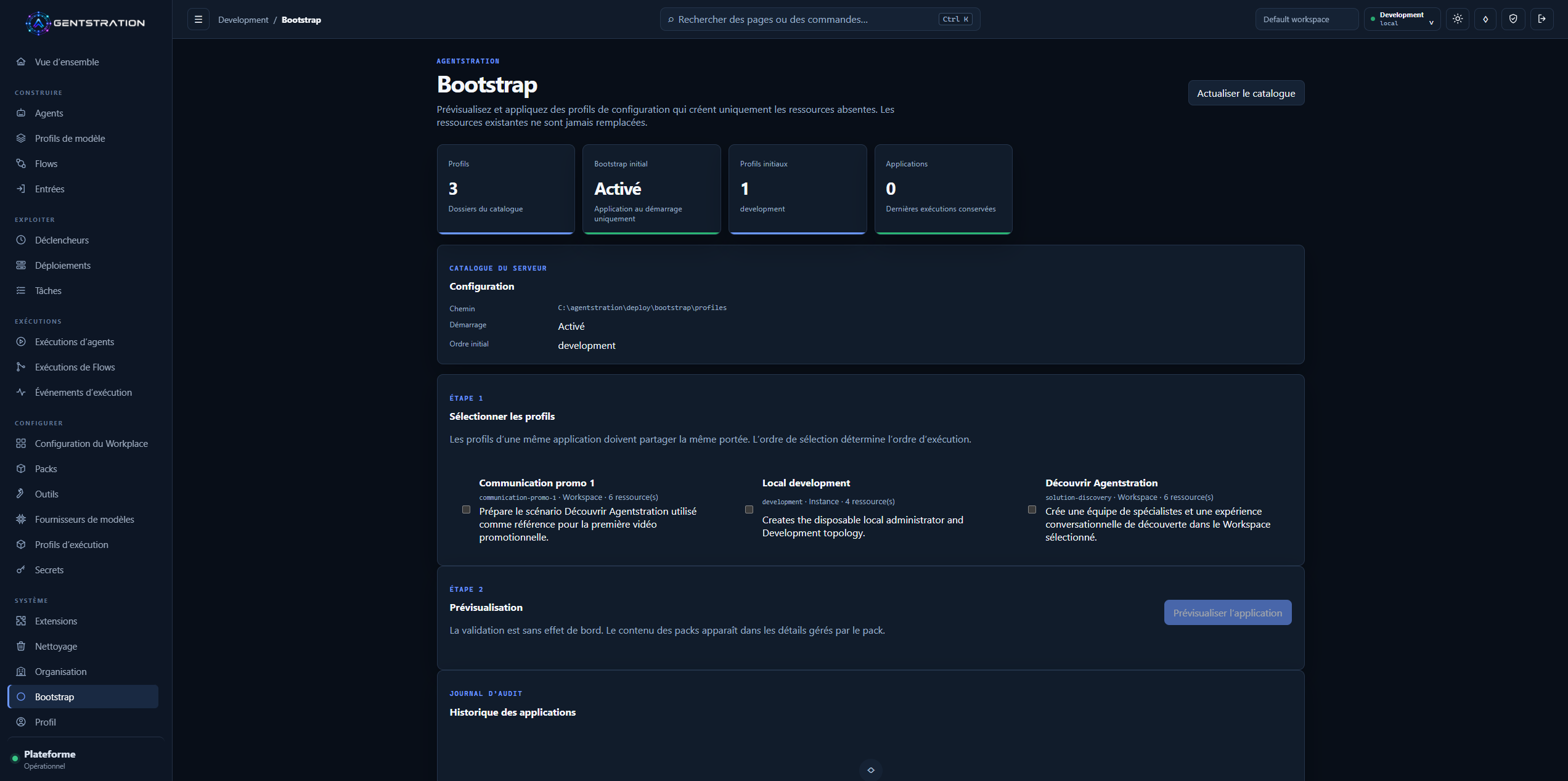The height and width of the screenshot is (781, 1568).
Task: Click Prévisualiser l'application button
Action: (1227, 613)
